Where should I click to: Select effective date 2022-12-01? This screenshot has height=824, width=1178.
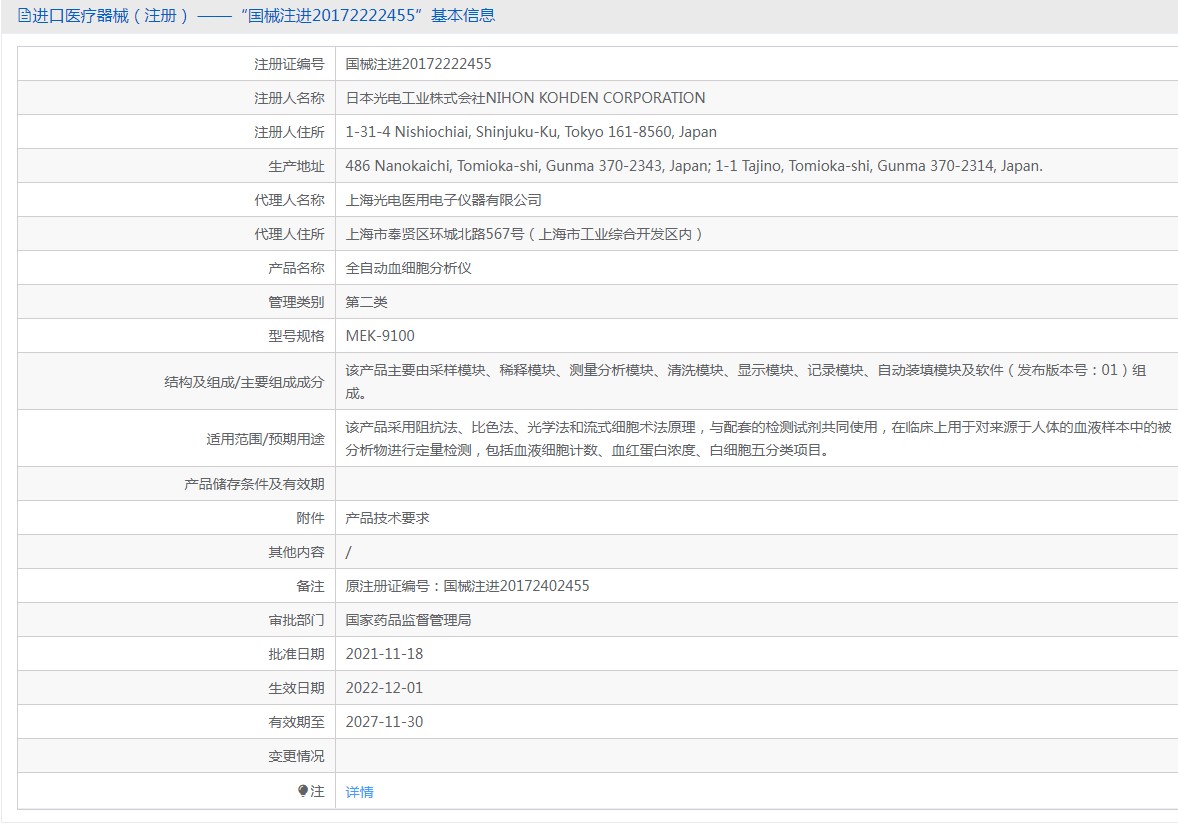click(384, 687)
